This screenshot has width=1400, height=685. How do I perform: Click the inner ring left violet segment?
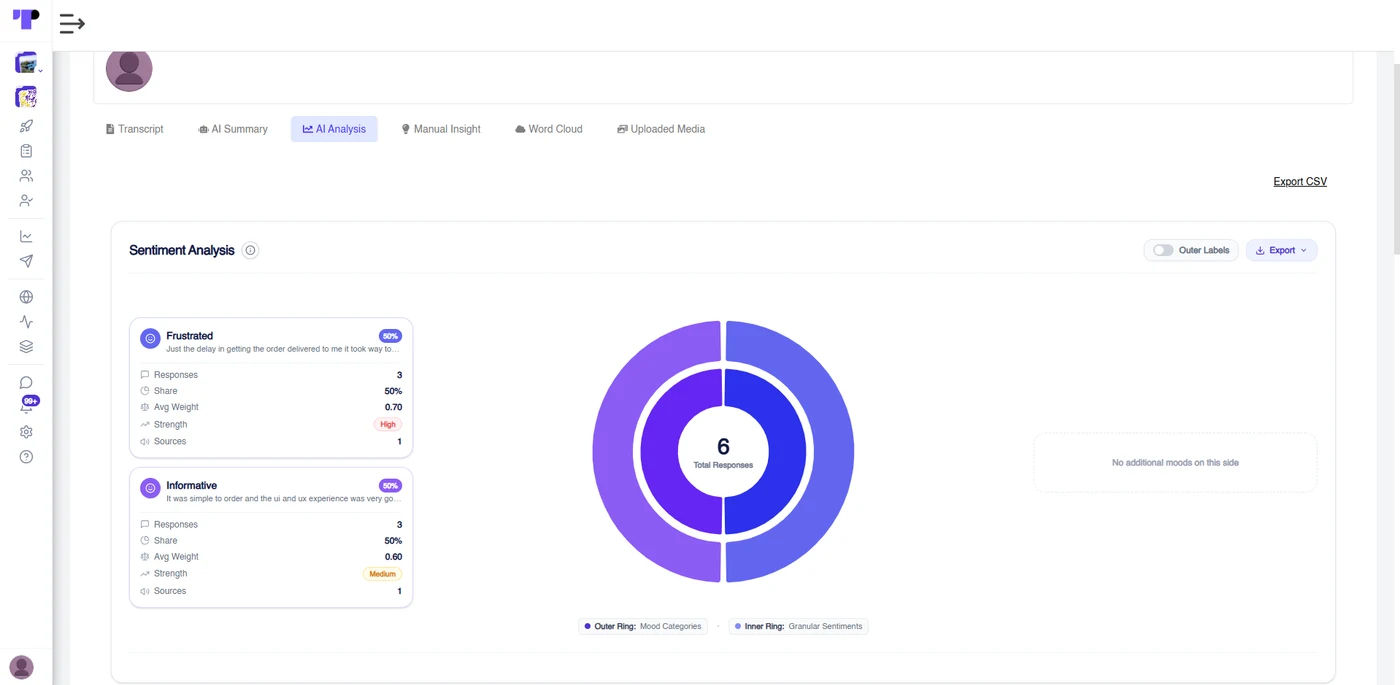point(659,452)
